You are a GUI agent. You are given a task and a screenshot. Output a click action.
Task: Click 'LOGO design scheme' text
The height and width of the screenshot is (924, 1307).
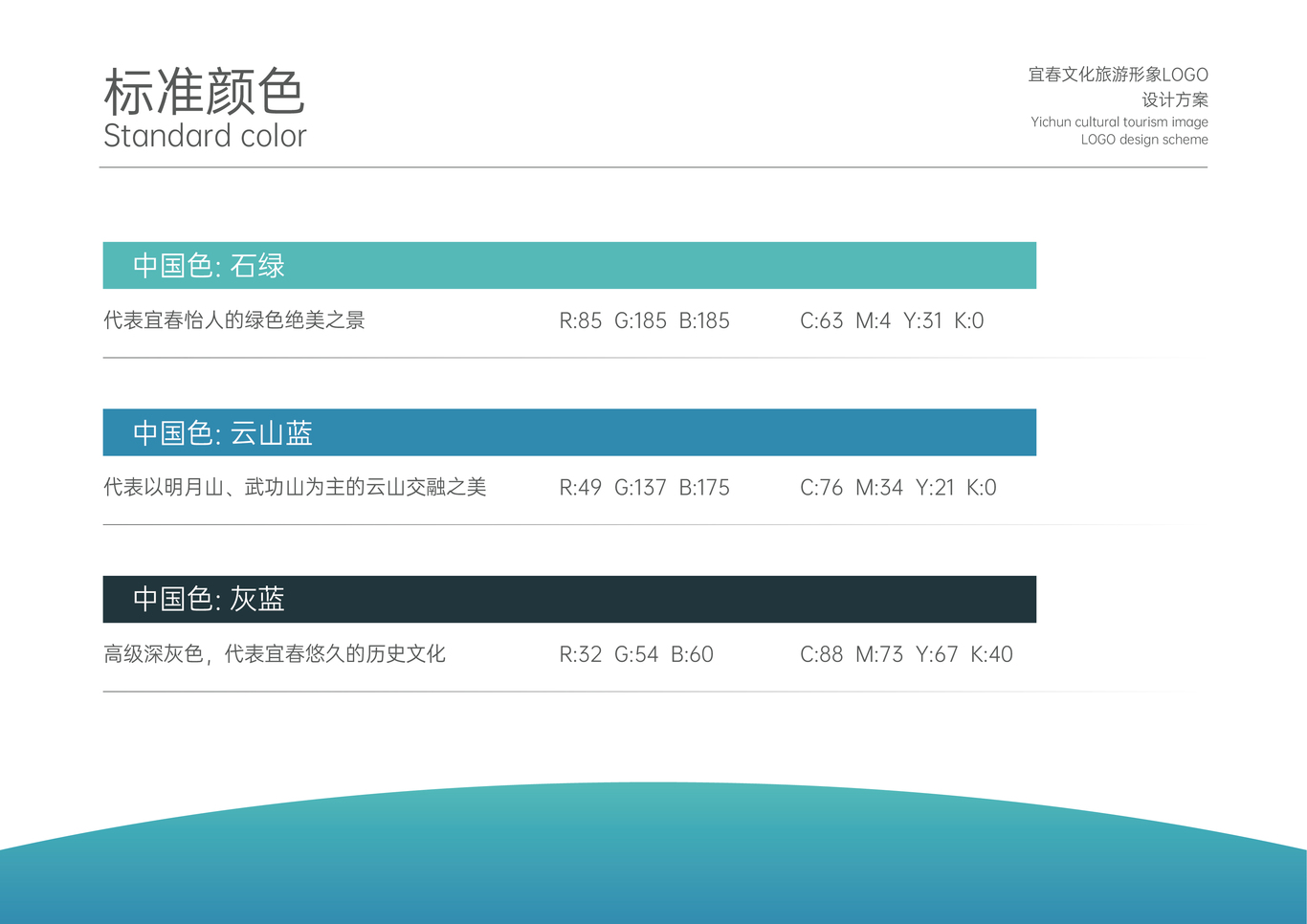[1144, 140]
